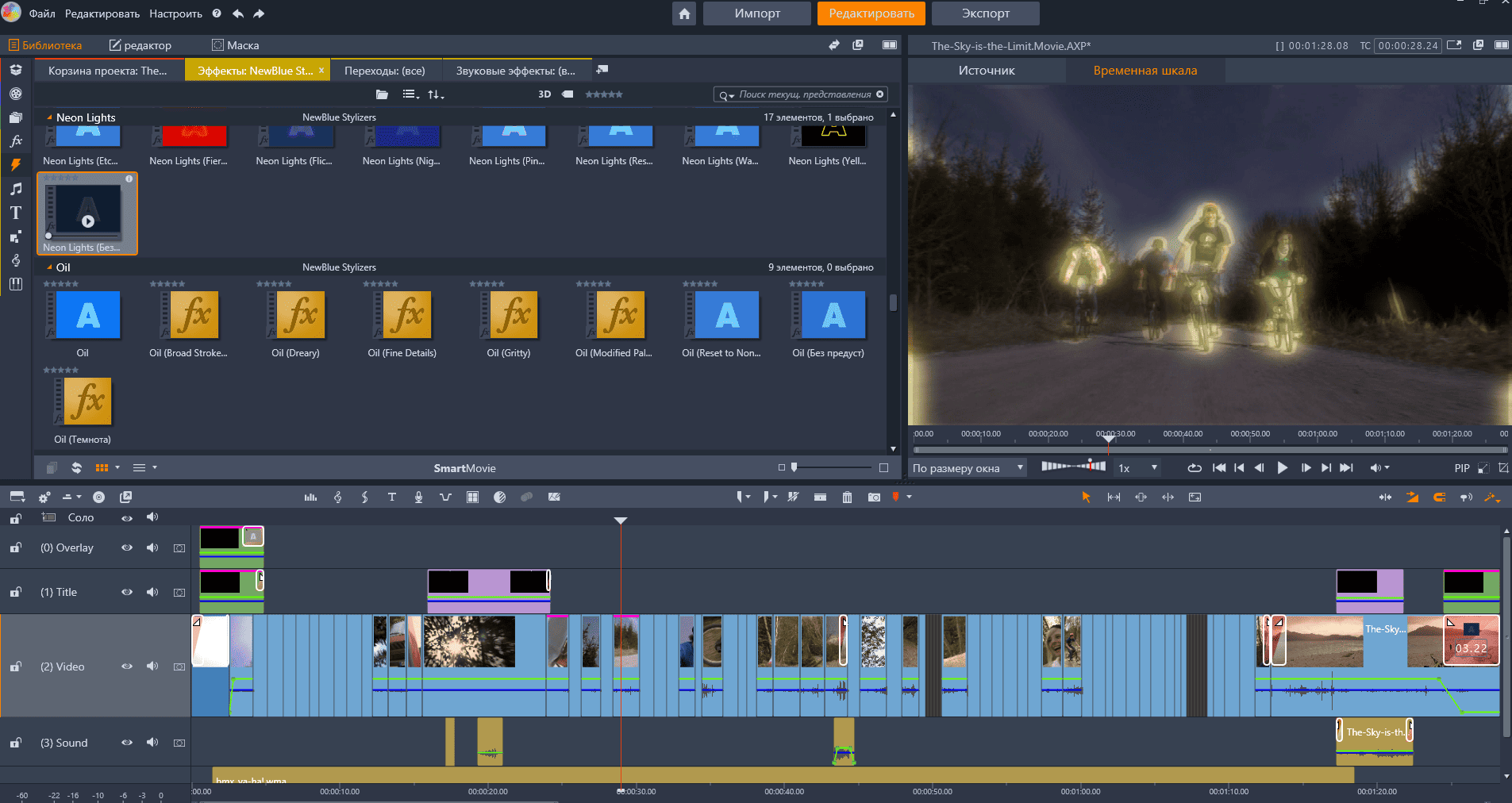
Task: Hide the Overlay track with eye icon
Action: (x=126, y=547)
